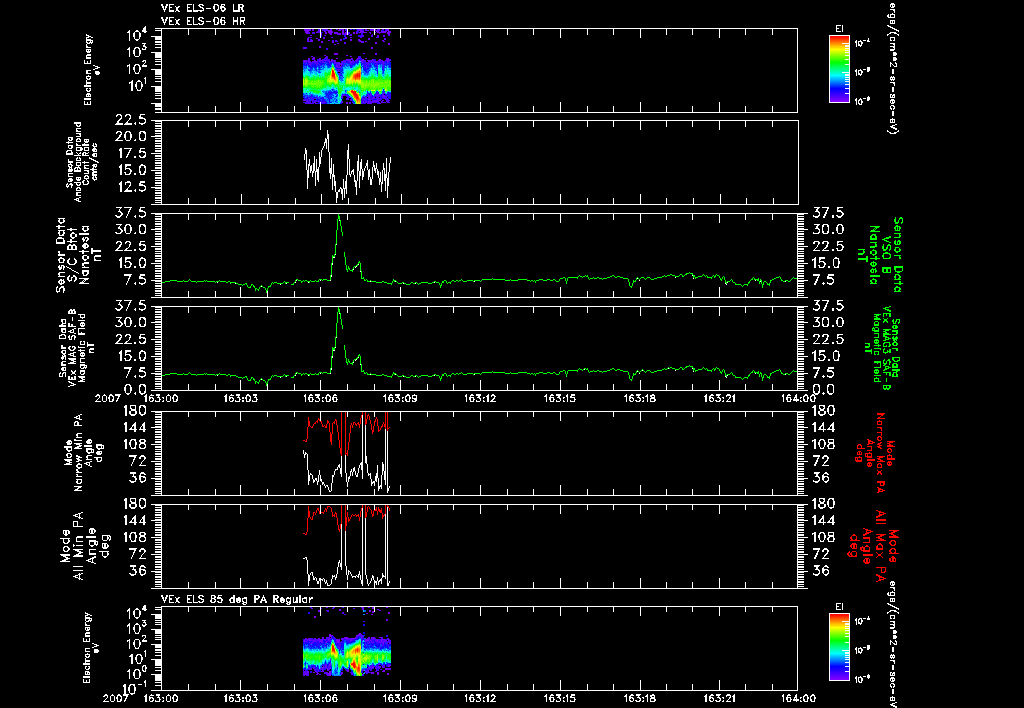The width and height of the screenshot is (1024, 708).
Task: Click the "Mode Narrow Min PA Angle" axis label
Action: click(82, 452)
